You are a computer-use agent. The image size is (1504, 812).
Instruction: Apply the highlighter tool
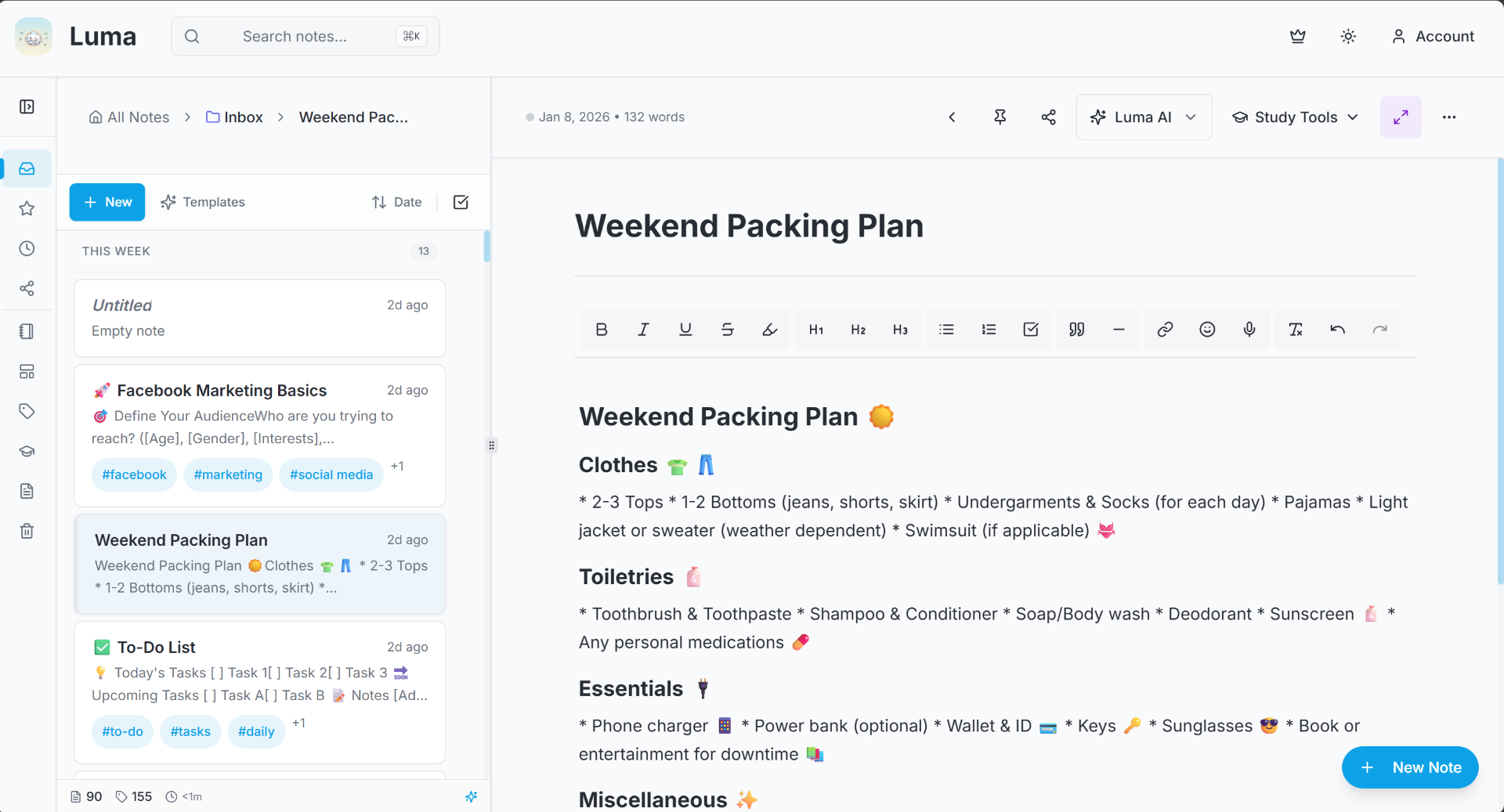769,330
